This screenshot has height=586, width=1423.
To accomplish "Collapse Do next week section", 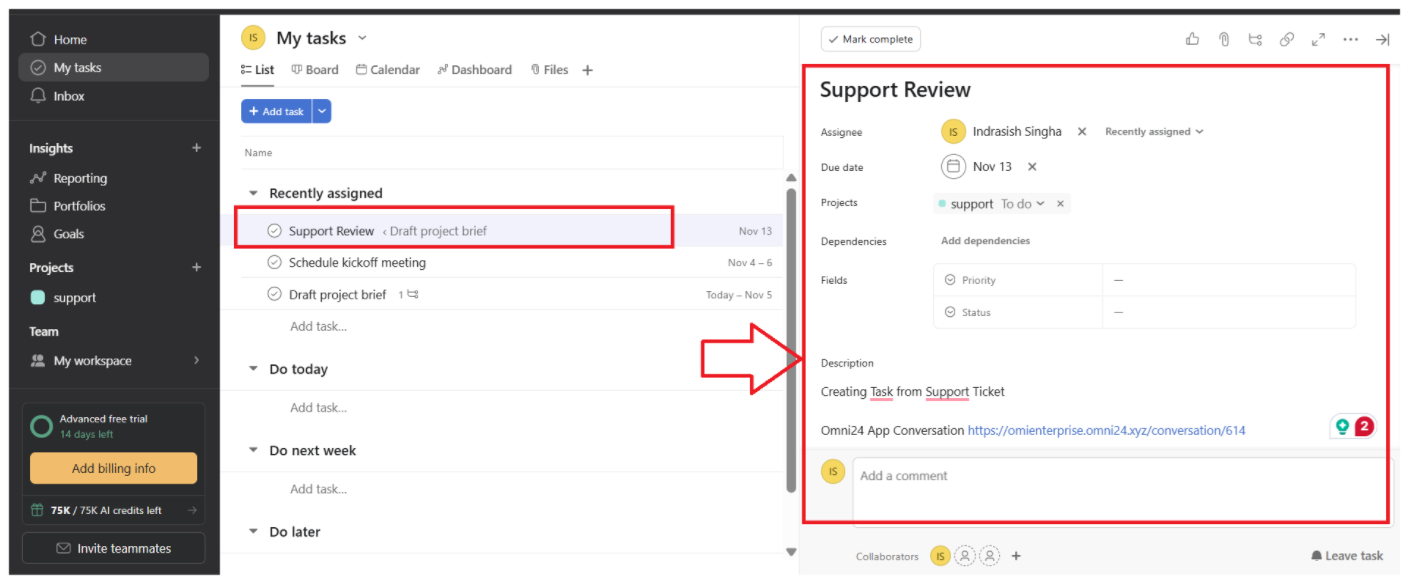I will pos(253,451).
